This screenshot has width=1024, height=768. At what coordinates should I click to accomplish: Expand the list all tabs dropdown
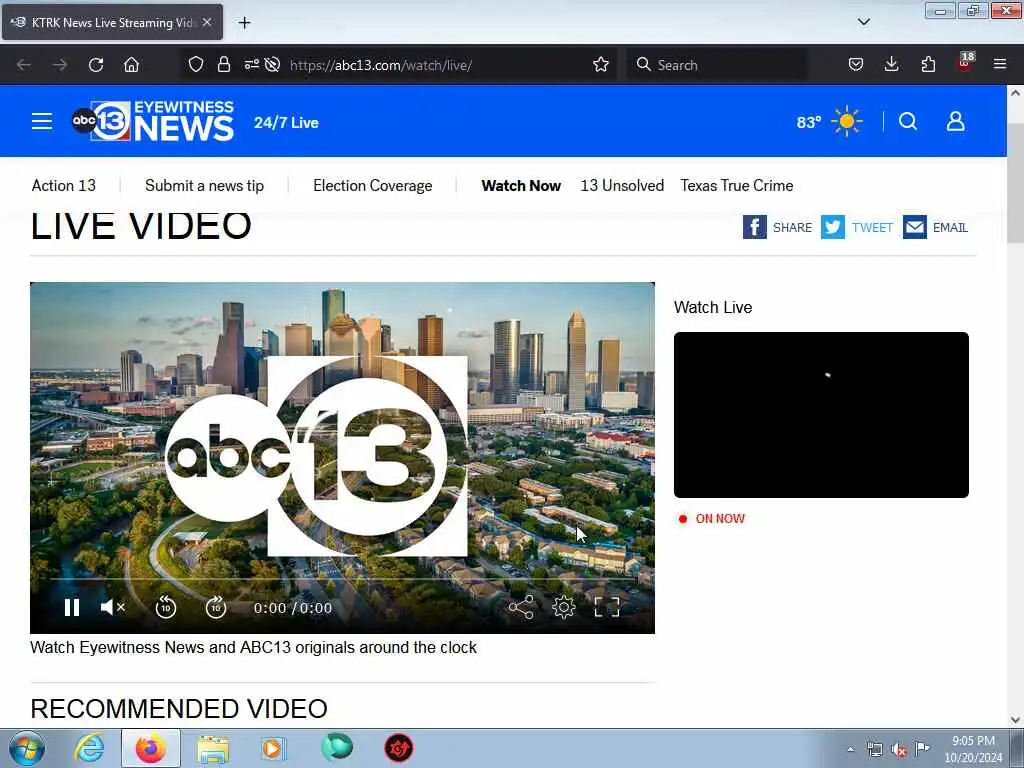tap(863, 22)
